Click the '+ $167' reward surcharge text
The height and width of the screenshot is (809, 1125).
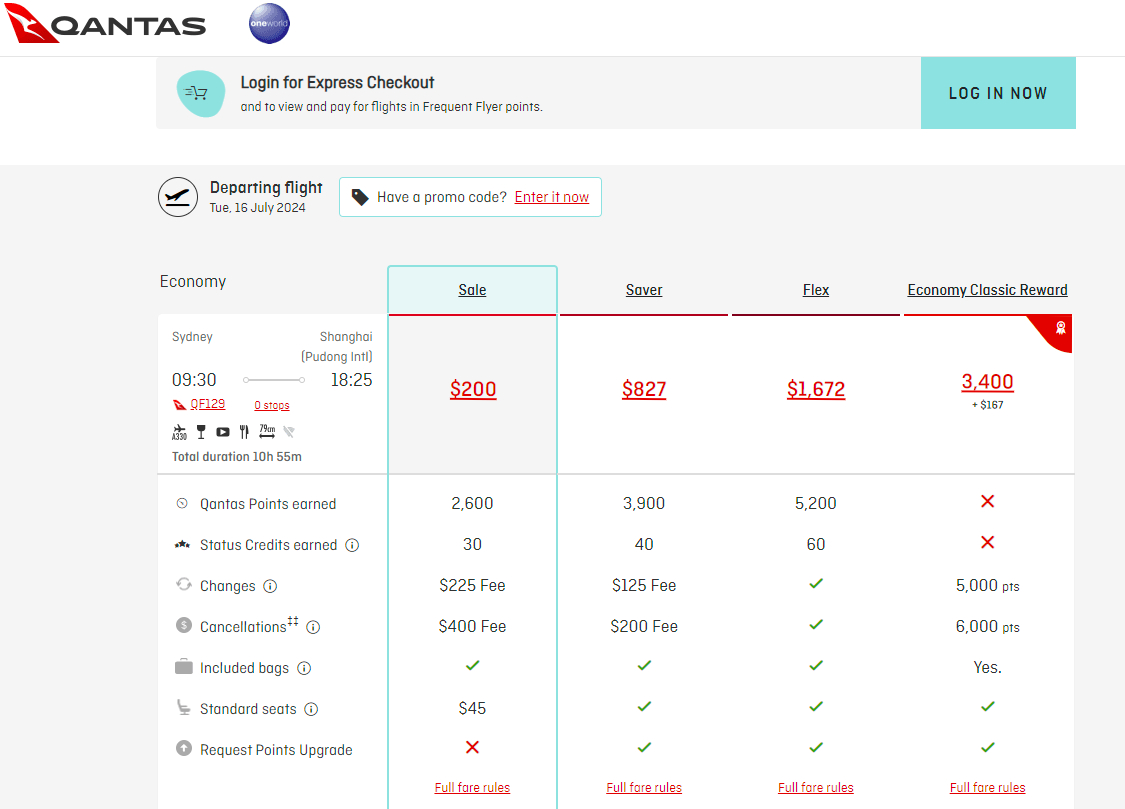(987, 405)
